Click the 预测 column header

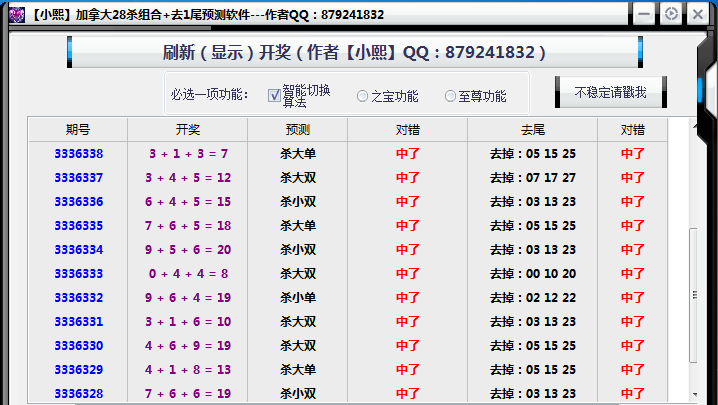297,130
